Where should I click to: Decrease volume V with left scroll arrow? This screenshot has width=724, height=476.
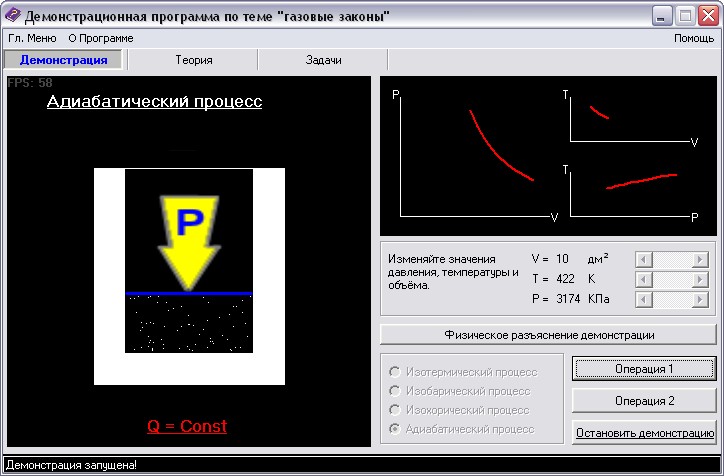tap(644, 259)
